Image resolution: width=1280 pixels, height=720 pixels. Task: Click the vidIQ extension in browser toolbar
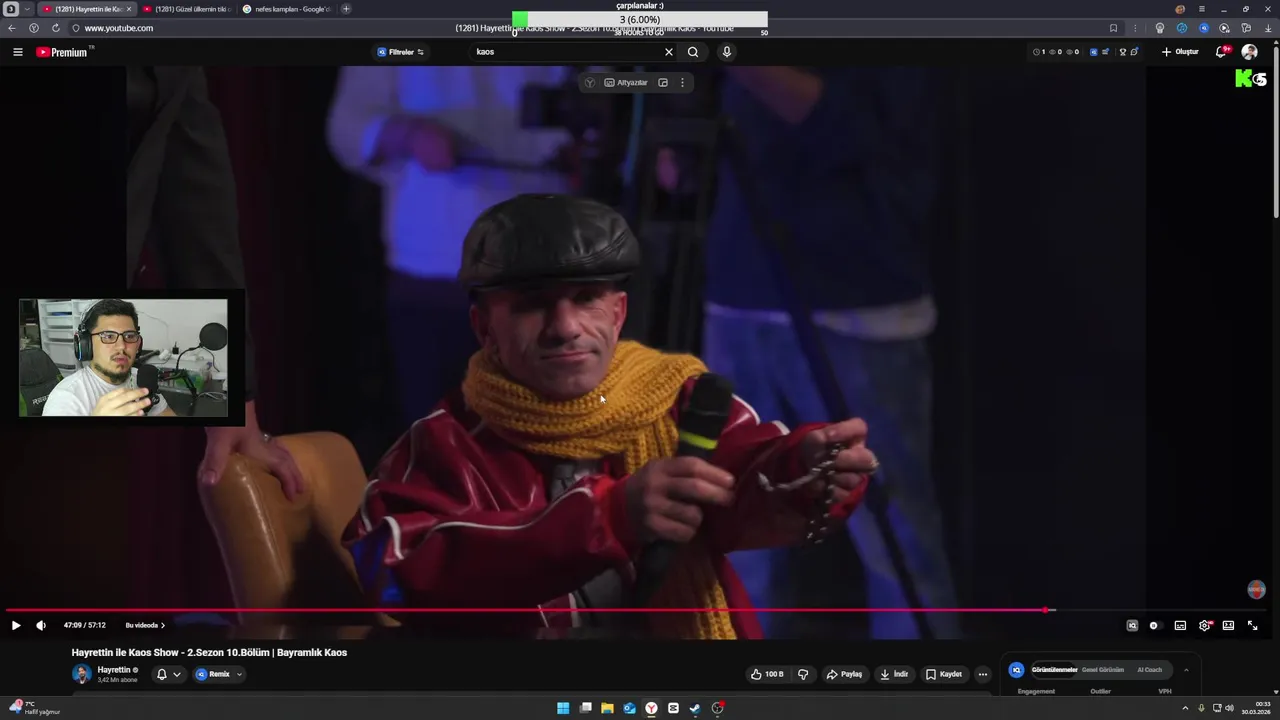coord(1203,28)
